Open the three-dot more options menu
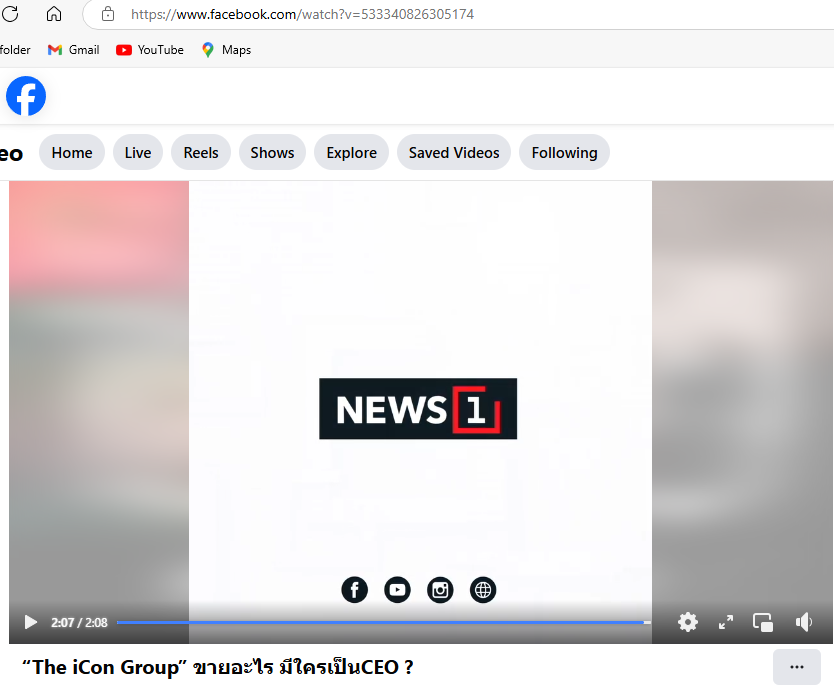Screen dimensions: 834x689 click(x=797, y=667)
